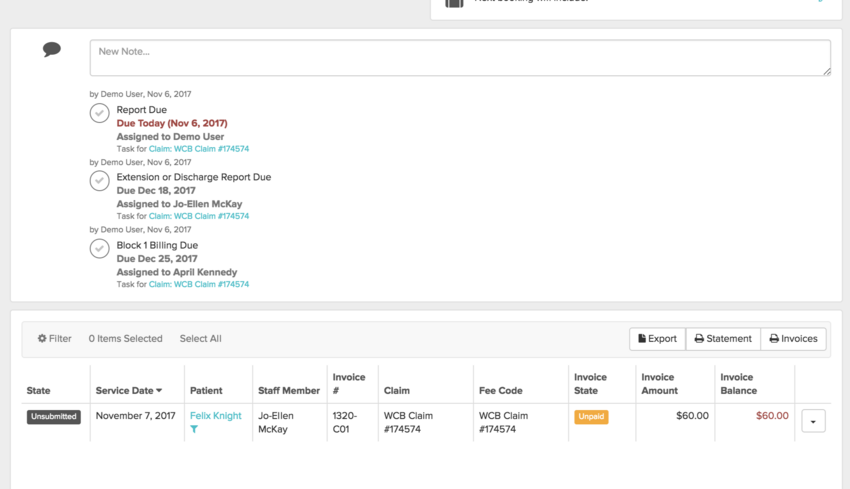
Task: Click the filter funnel icon under Felix Knight
Action: pos(194,429)
